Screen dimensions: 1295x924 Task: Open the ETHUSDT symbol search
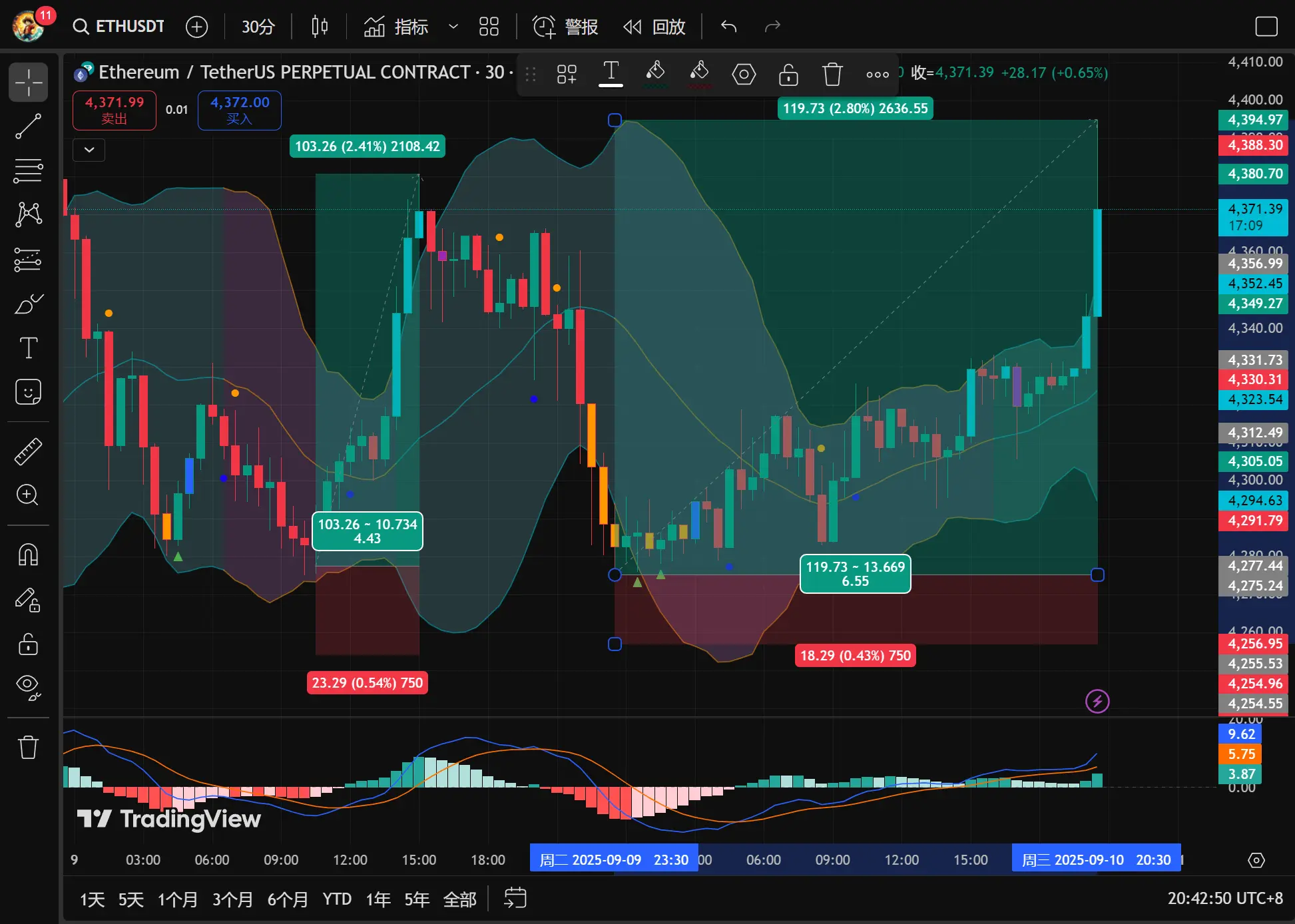(119, 27)
